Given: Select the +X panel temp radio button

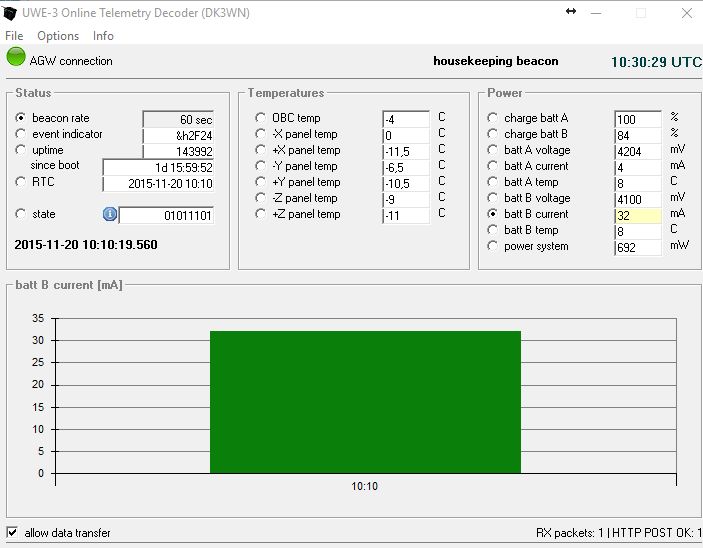Looking at the screenshot, I should (x=260, y=150).
